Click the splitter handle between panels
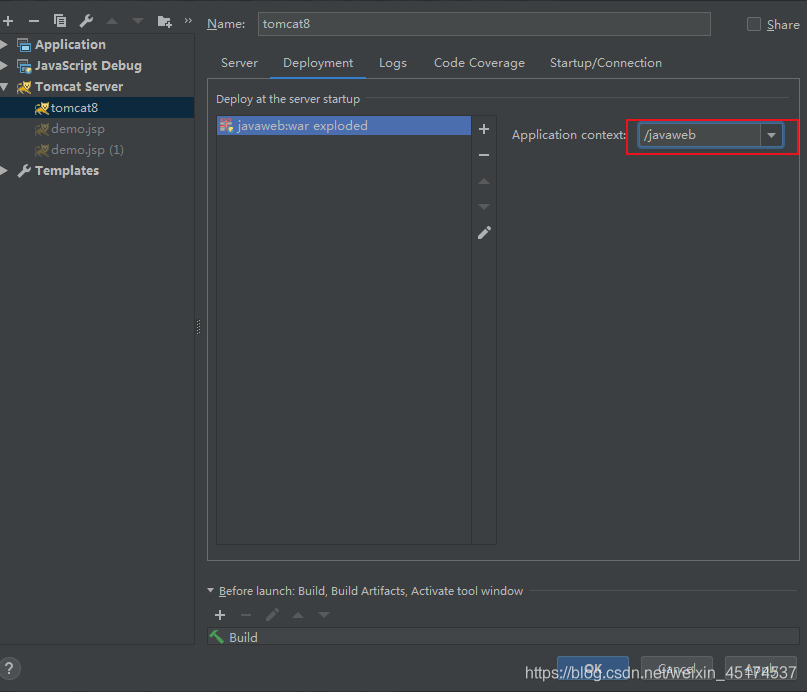Screen dimensions: 807x692 pyautogui.click(x=199, y=327)
